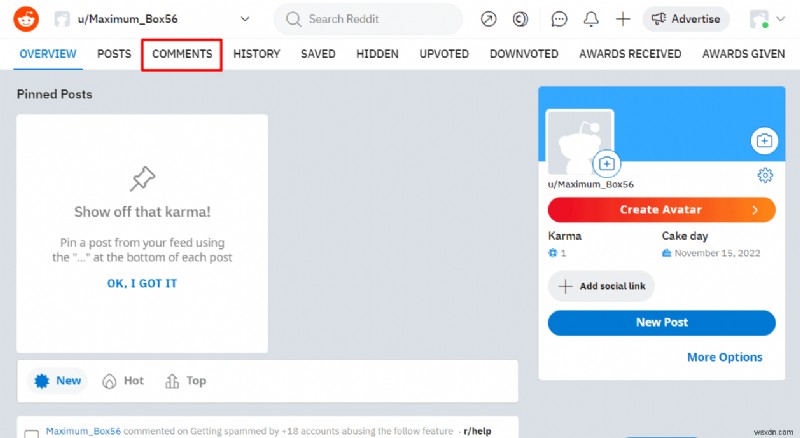The image size is (800, 438).
Task: Click the search magnifier icon
Action: point(293,19)
